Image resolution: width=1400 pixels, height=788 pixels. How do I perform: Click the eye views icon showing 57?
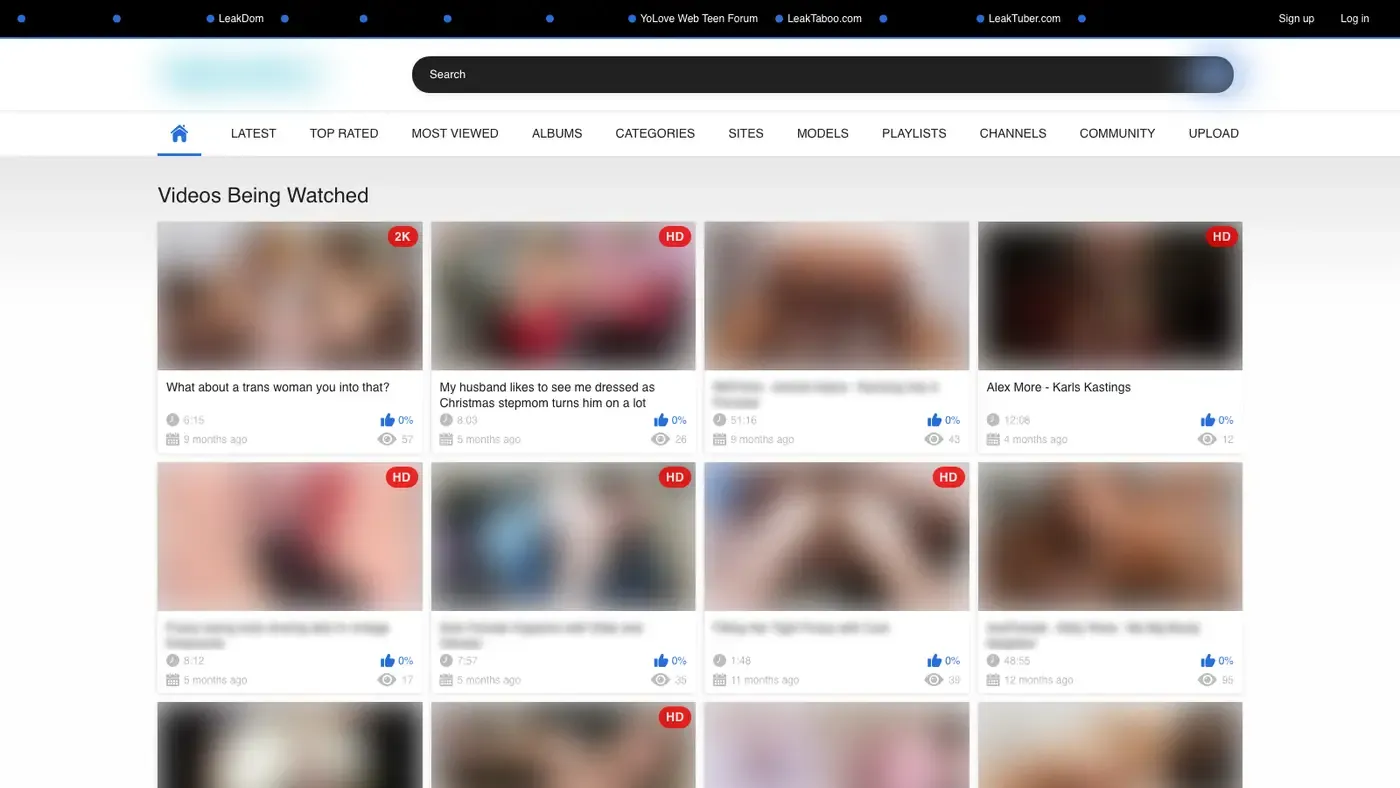387,439
